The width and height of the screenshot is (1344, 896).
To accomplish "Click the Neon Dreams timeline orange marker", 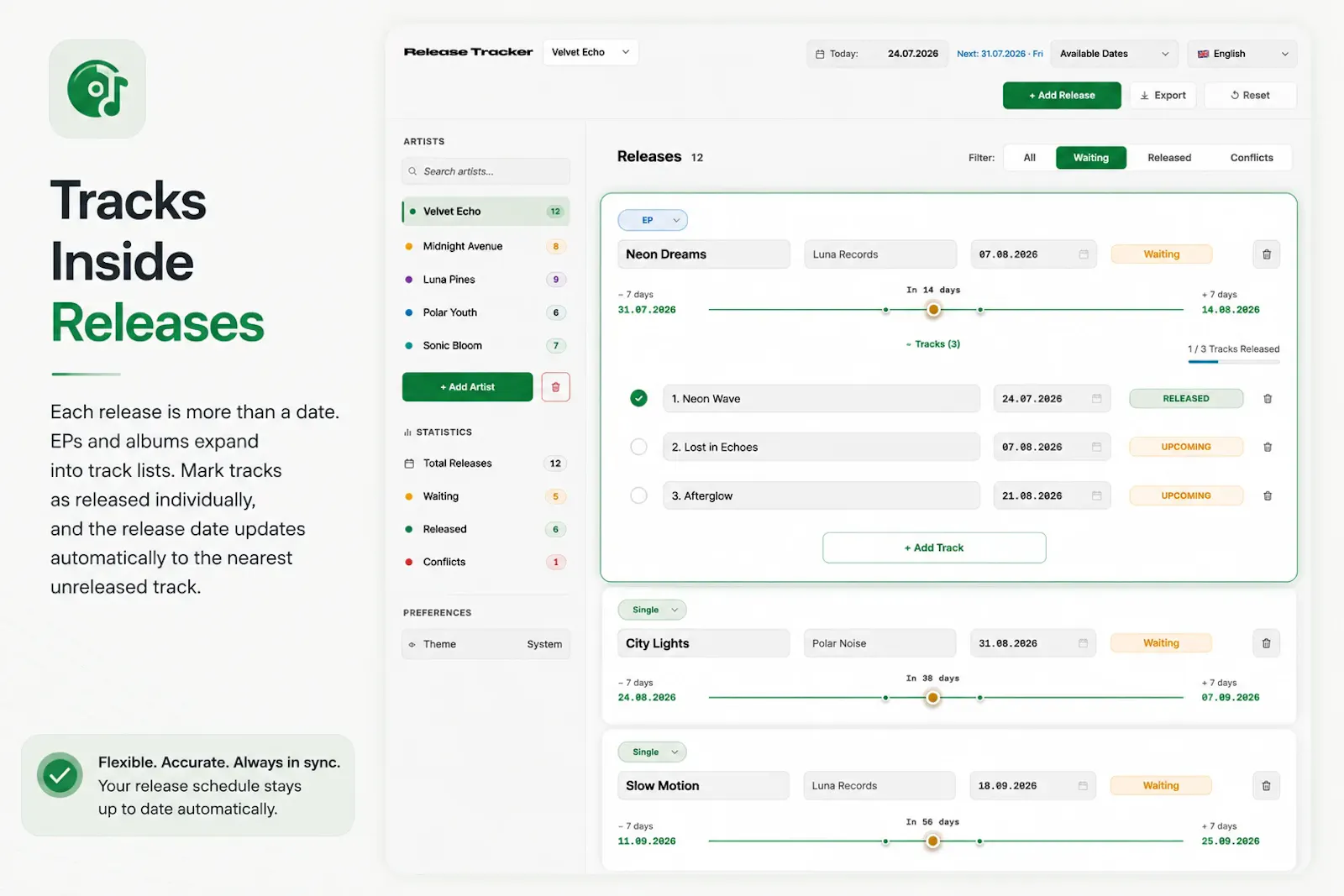I will 933,310.
